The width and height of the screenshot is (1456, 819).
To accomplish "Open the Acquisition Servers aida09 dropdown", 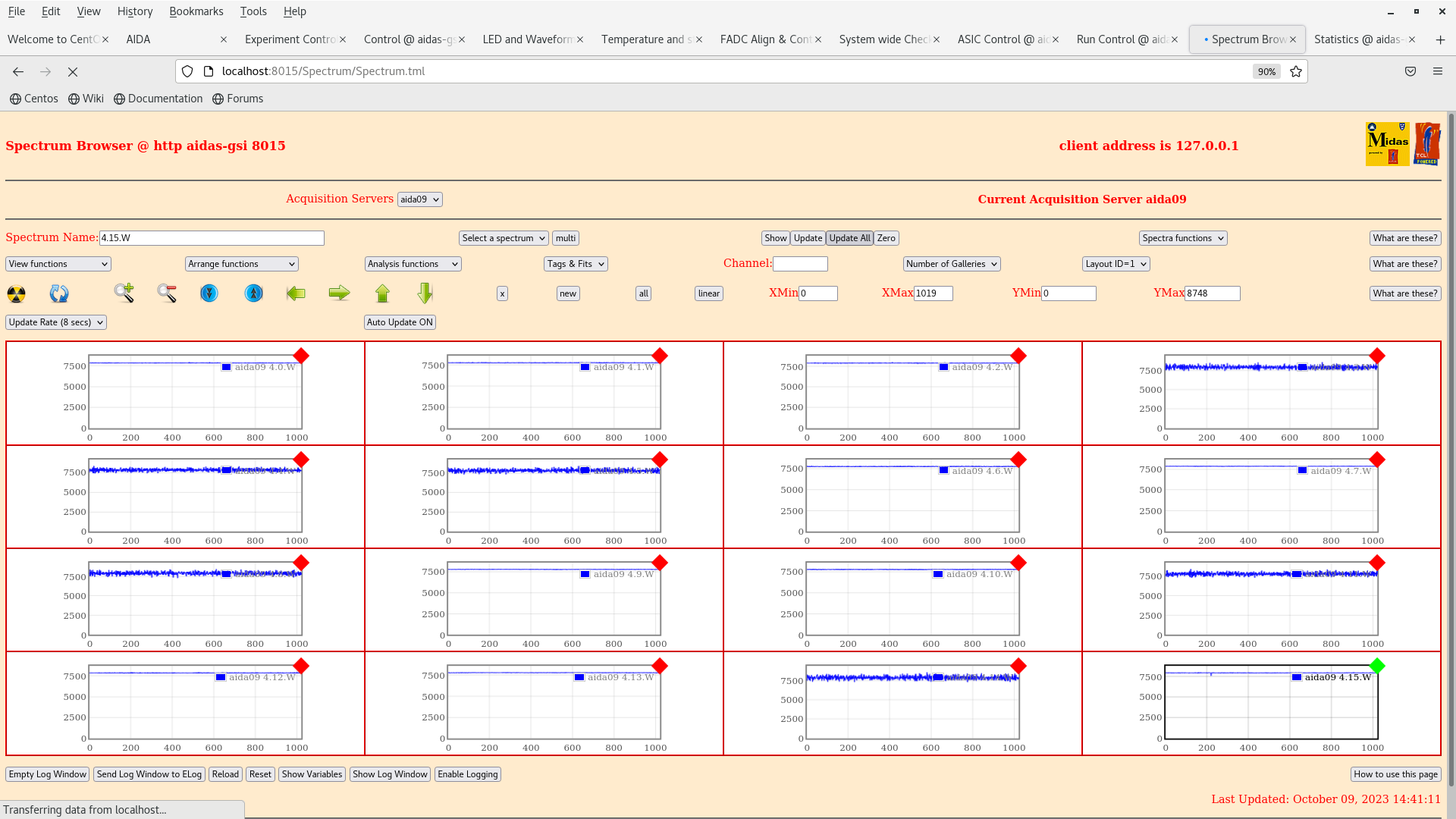I will point(419,199).
